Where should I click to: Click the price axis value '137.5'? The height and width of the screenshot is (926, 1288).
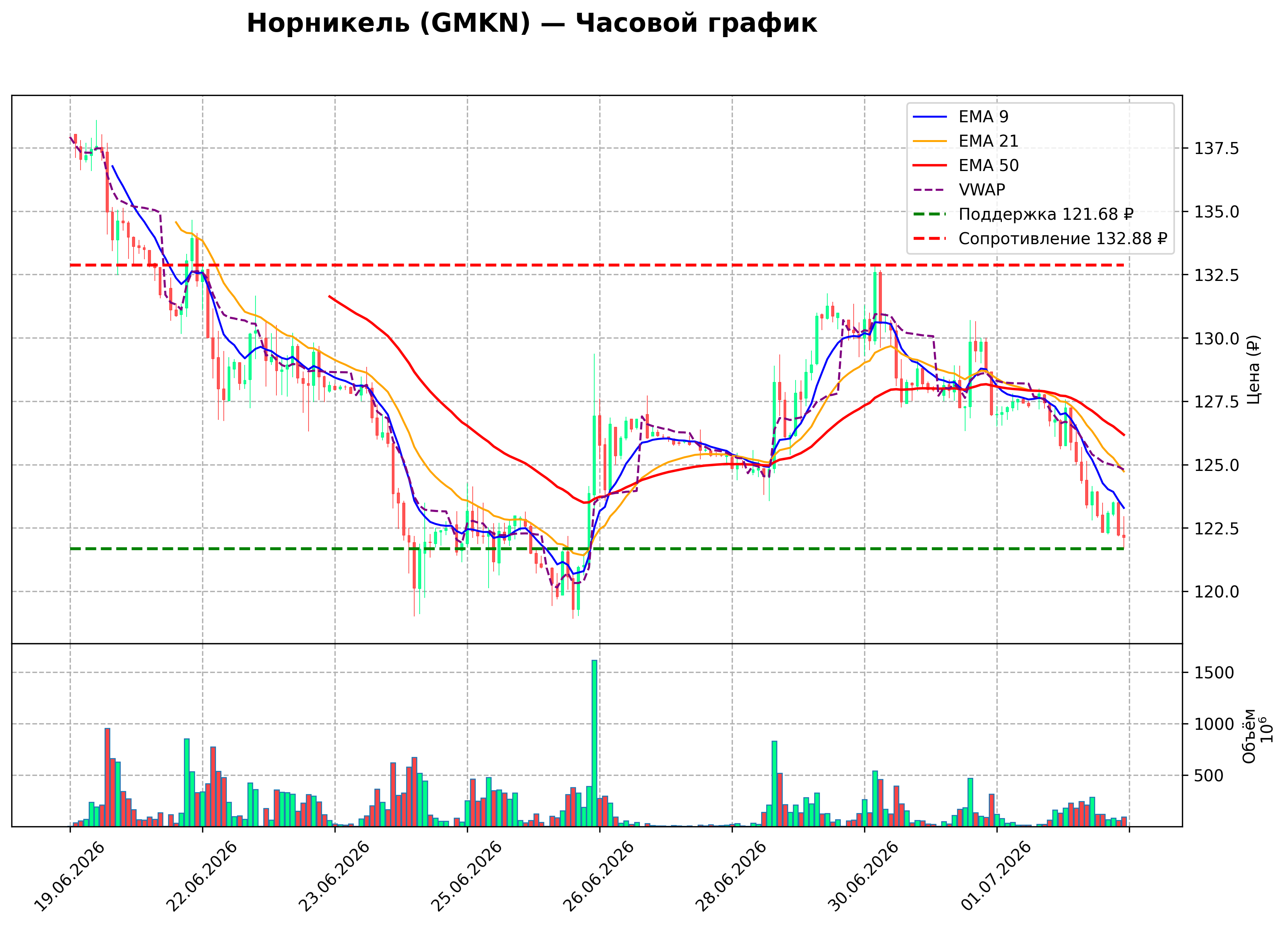coord(1216,149)
